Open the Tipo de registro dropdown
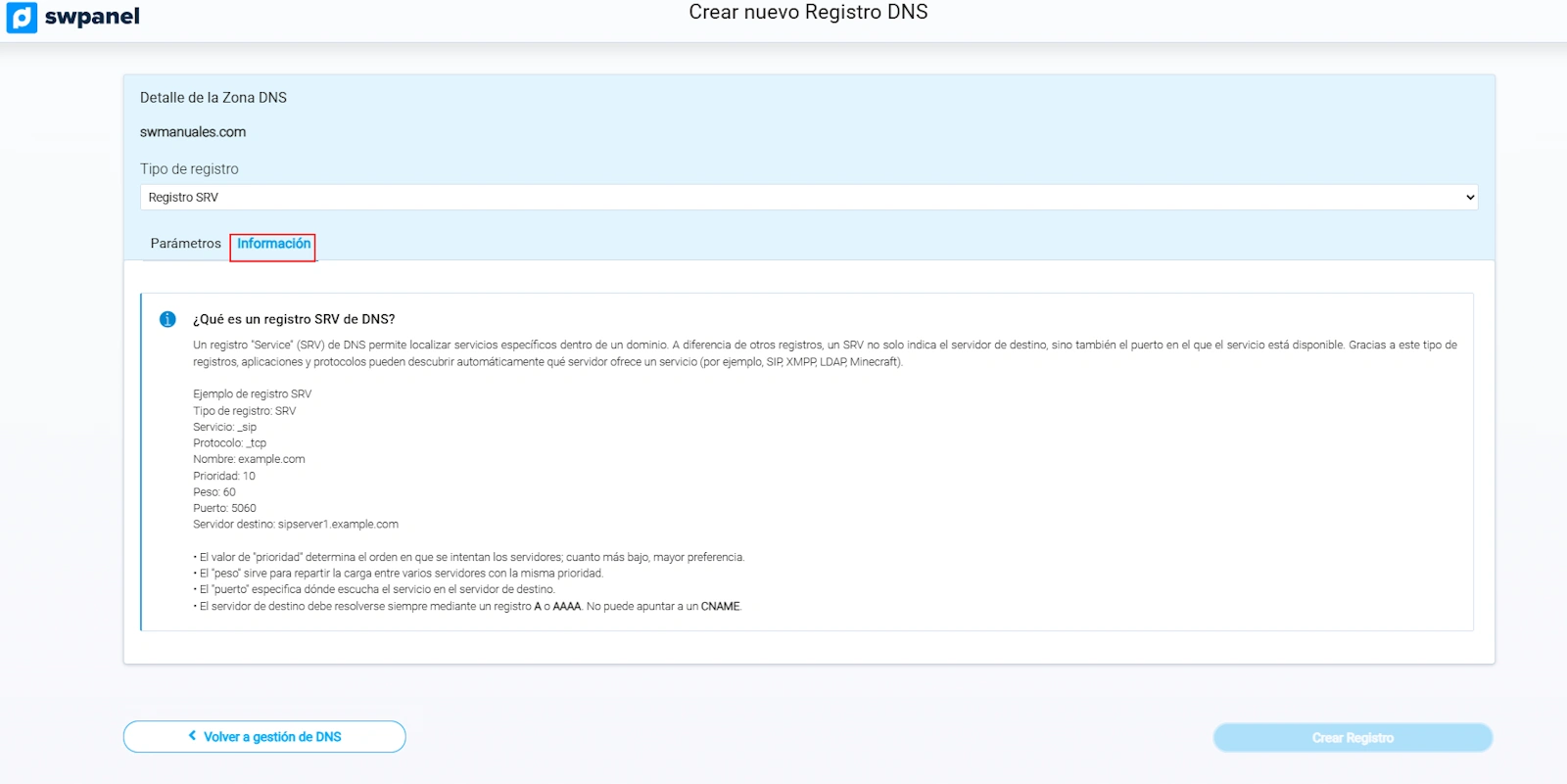The width and height of the screenshot is (1567, 784). pos(807,198)
